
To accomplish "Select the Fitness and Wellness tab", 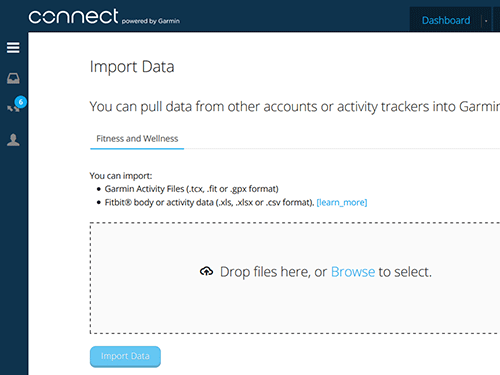I will point(137,139).
